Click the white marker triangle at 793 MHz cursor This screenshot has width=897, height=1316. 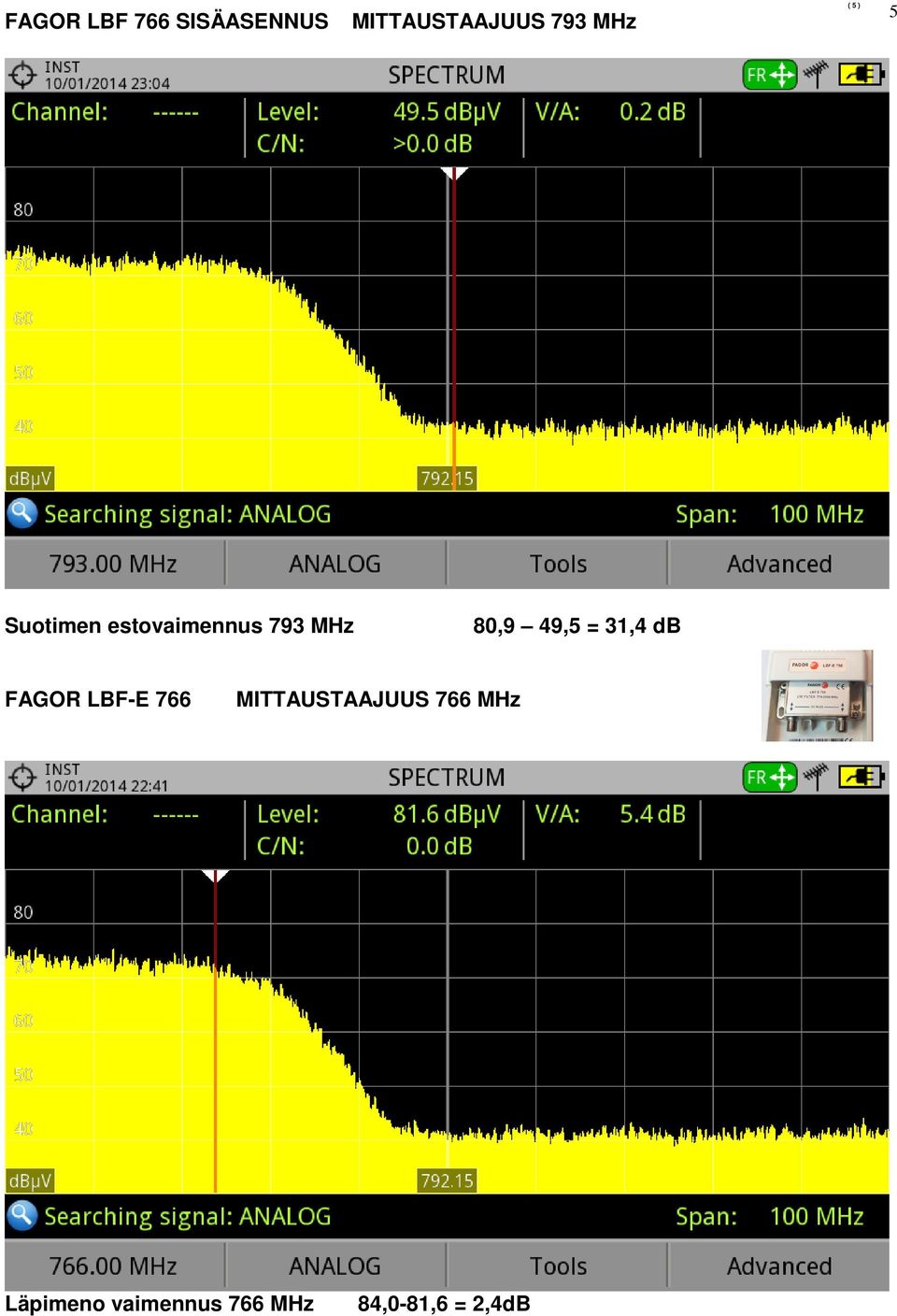click(x=453, y=174)
